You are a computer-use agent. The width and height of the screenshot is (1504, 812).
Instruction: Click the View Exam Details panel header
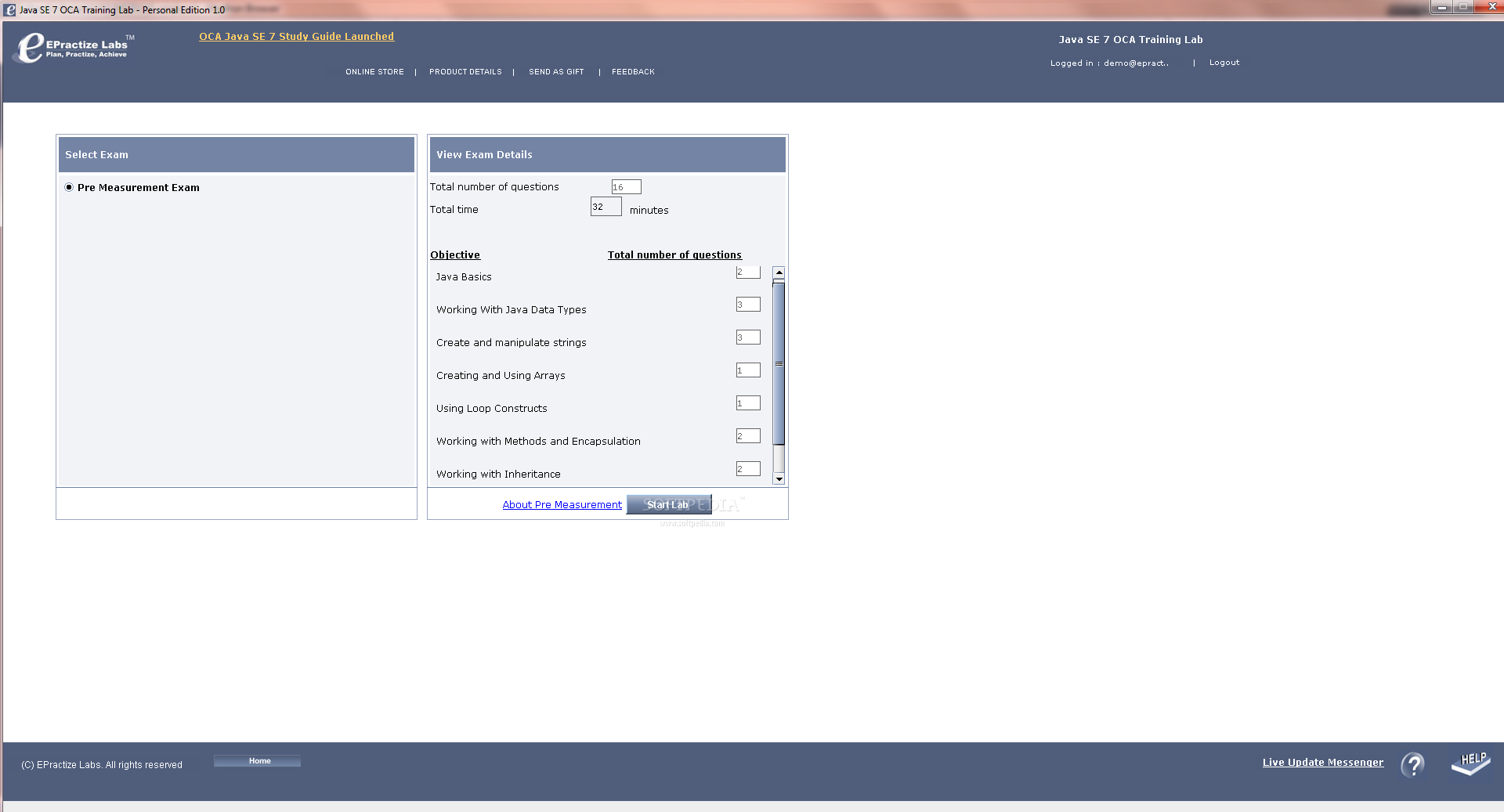[607, 155]
